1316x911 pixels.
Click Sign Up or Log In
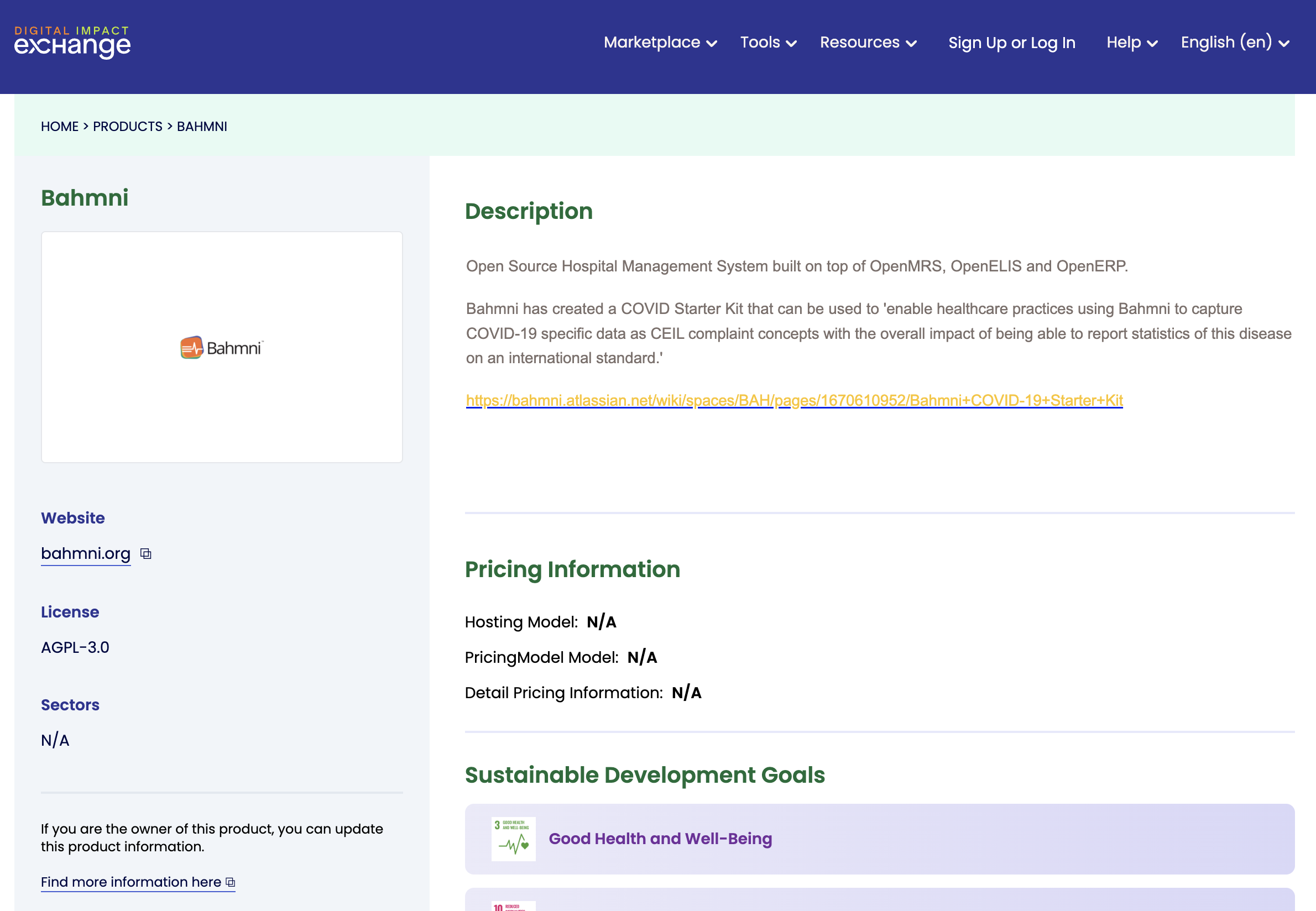pyautogui.click(x=1012, y=43)
